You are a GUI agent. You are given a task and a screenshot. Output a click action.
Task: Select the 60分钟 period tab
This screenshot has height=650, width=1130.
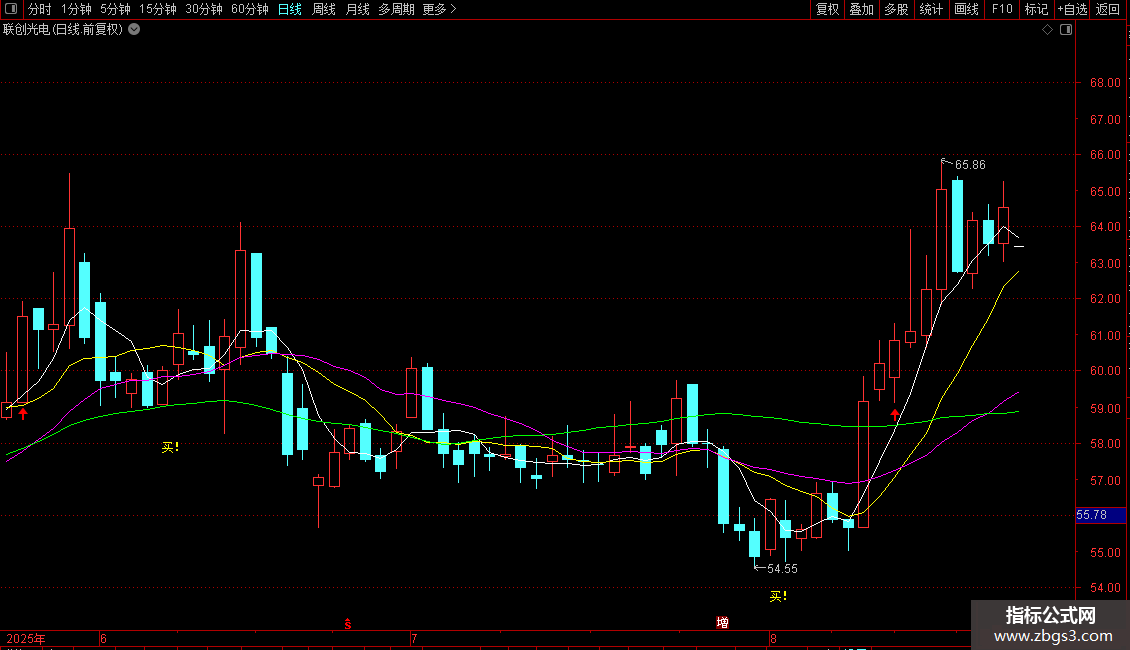point(249,9)
